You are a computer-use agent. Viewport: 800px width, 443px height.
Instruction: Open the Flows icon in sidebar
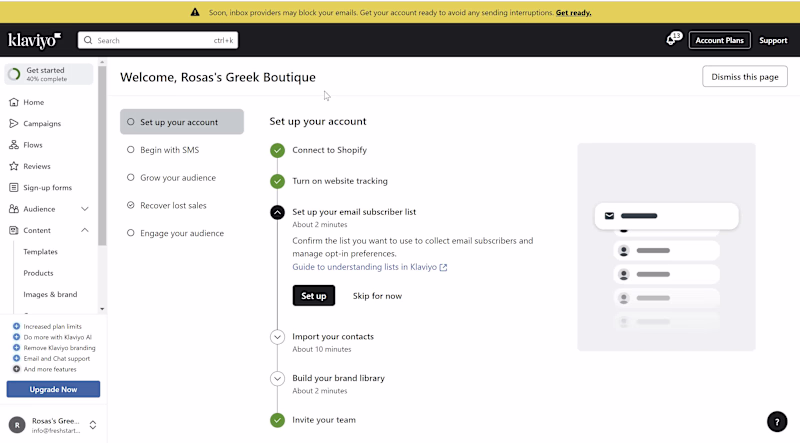pos(14,145)
